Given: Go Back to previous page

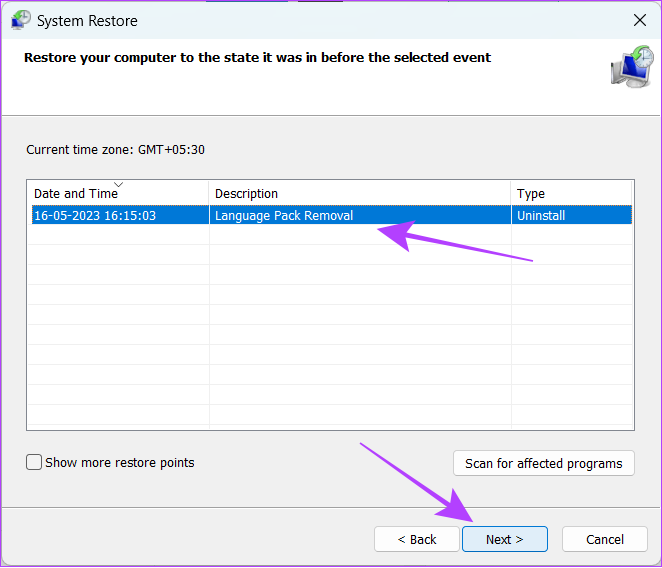Looking at the screenshot, I should click(x=417, y=539).
